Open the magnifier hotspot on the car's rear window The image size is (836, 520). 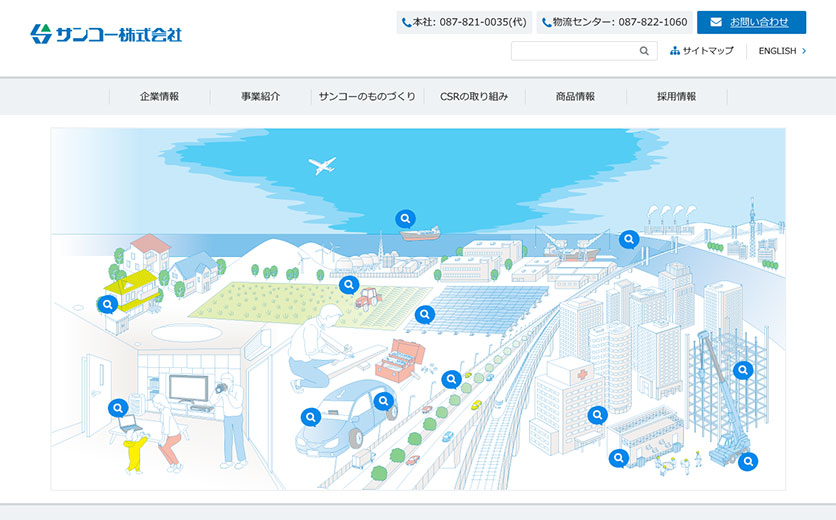[x=383, y=401]
